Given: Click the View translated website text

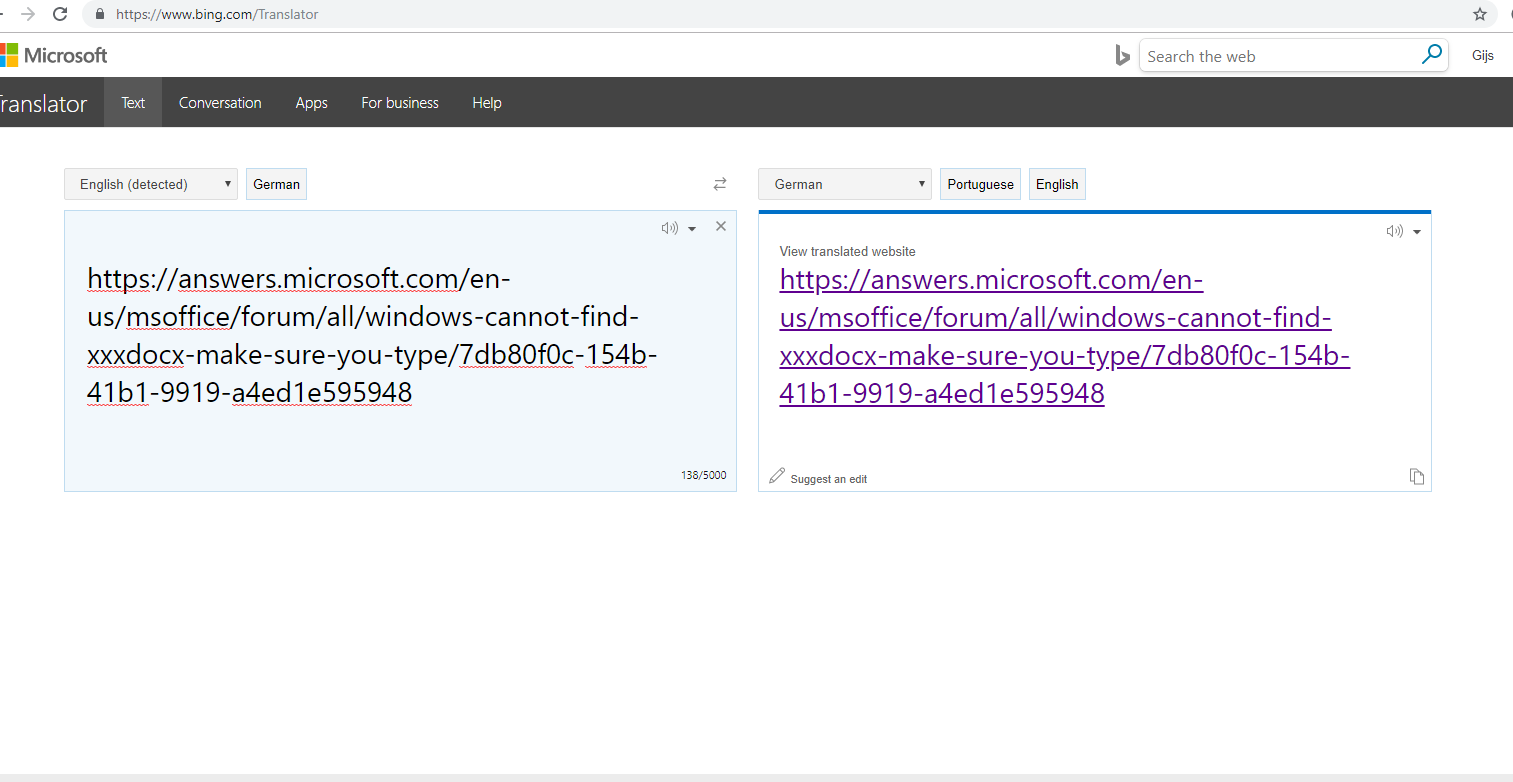Looking at the screenshot, I should tap(847, 251).
